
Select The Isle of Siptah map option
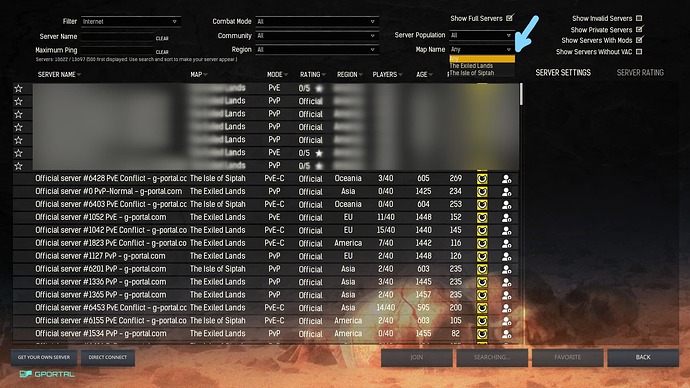coord(472,73)
